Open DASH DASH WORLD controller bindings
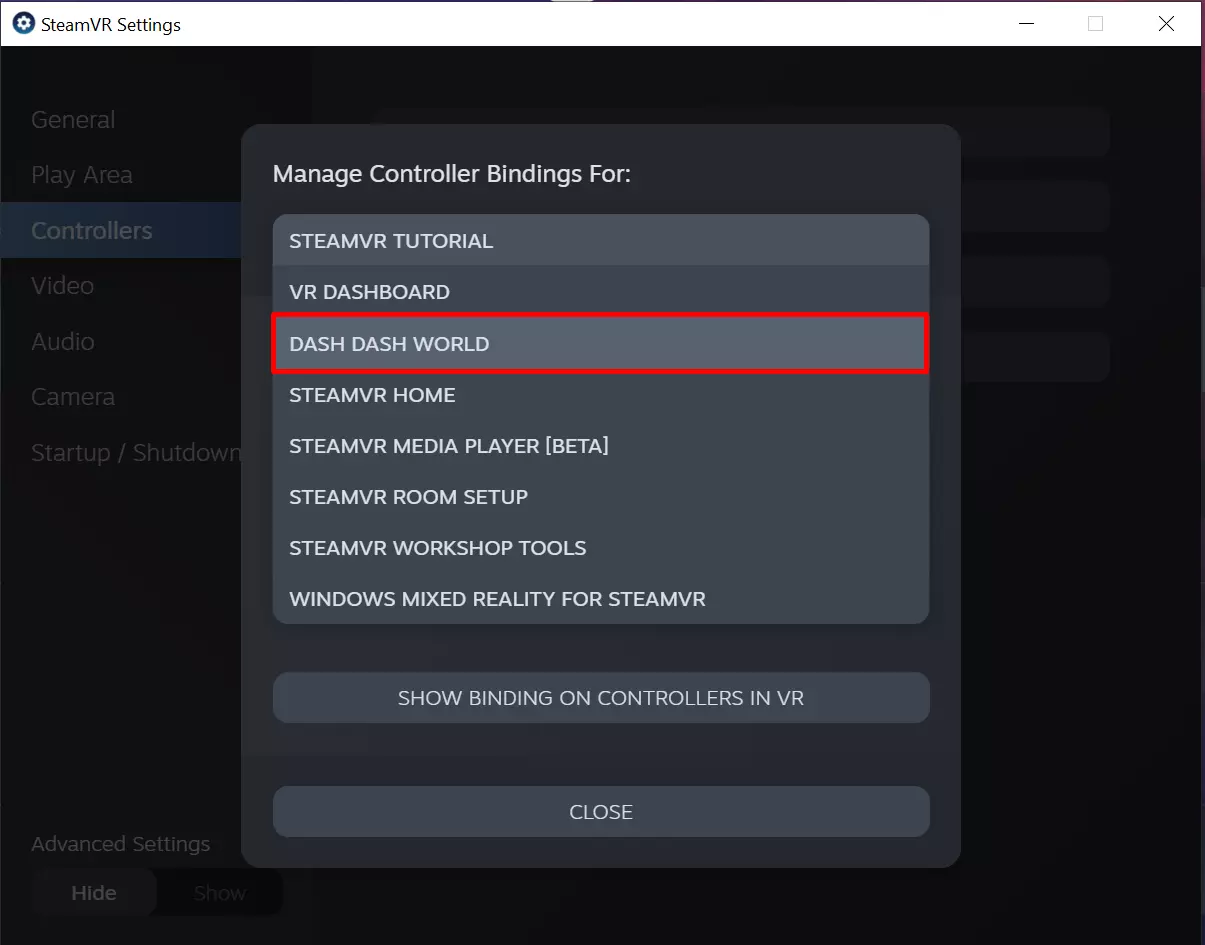This screenshot has height=945, width=1205. tap(600, 344)
